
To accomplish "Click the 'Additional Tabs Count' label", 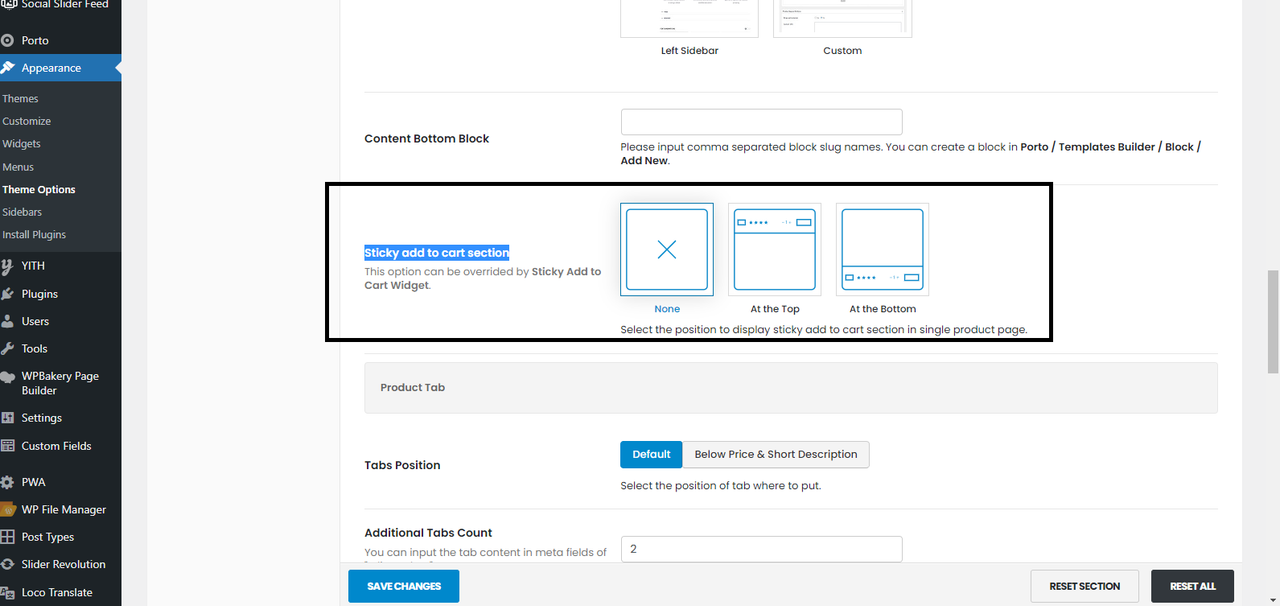I will pyautogui.click(x=428, y=533).
